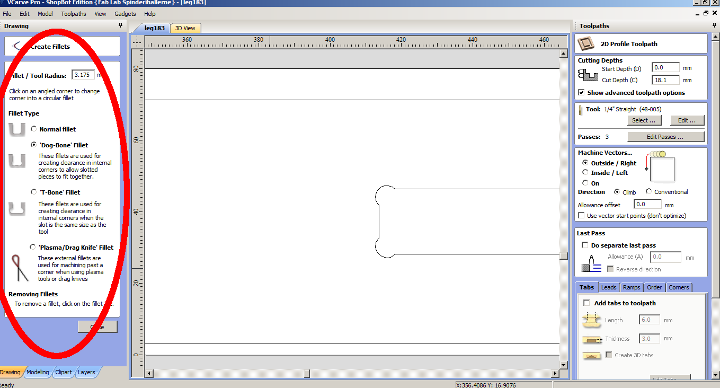Set direction to Conventional
Screen dimensions: 720x388
click(x=648, y=191)
